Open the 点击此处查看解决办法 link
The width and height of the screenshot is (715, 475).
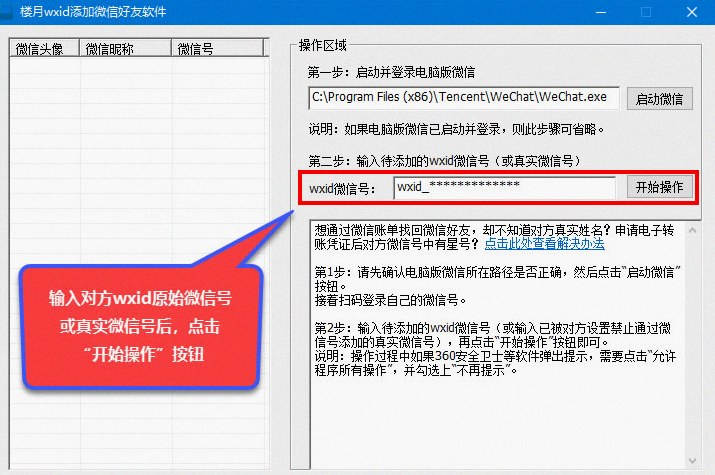[544, 244]
